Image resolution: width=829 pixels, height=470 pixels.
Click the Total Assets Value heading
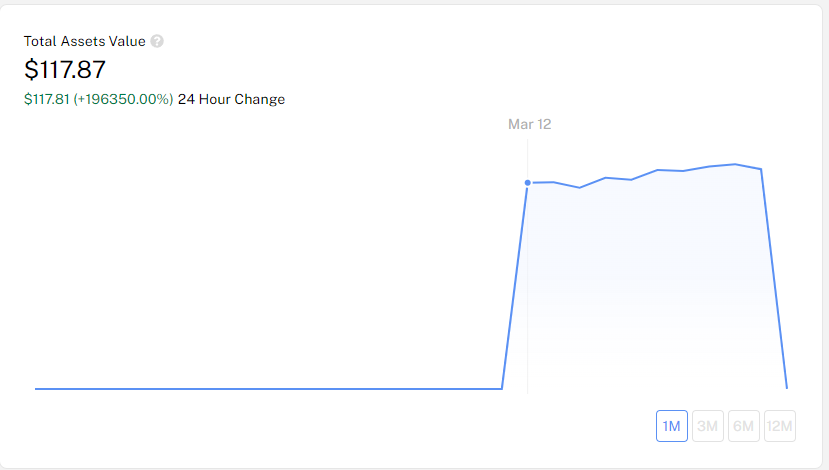point(85,41)
